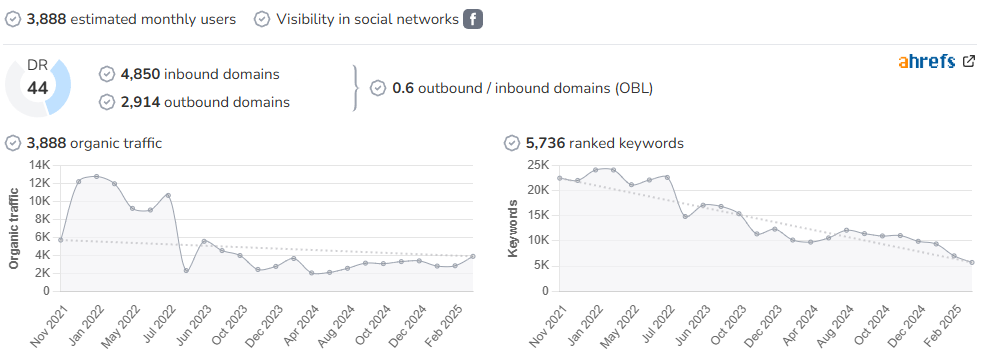
Task: Click '5,736 ranked keywords' heading
Action: coord(605,143)
